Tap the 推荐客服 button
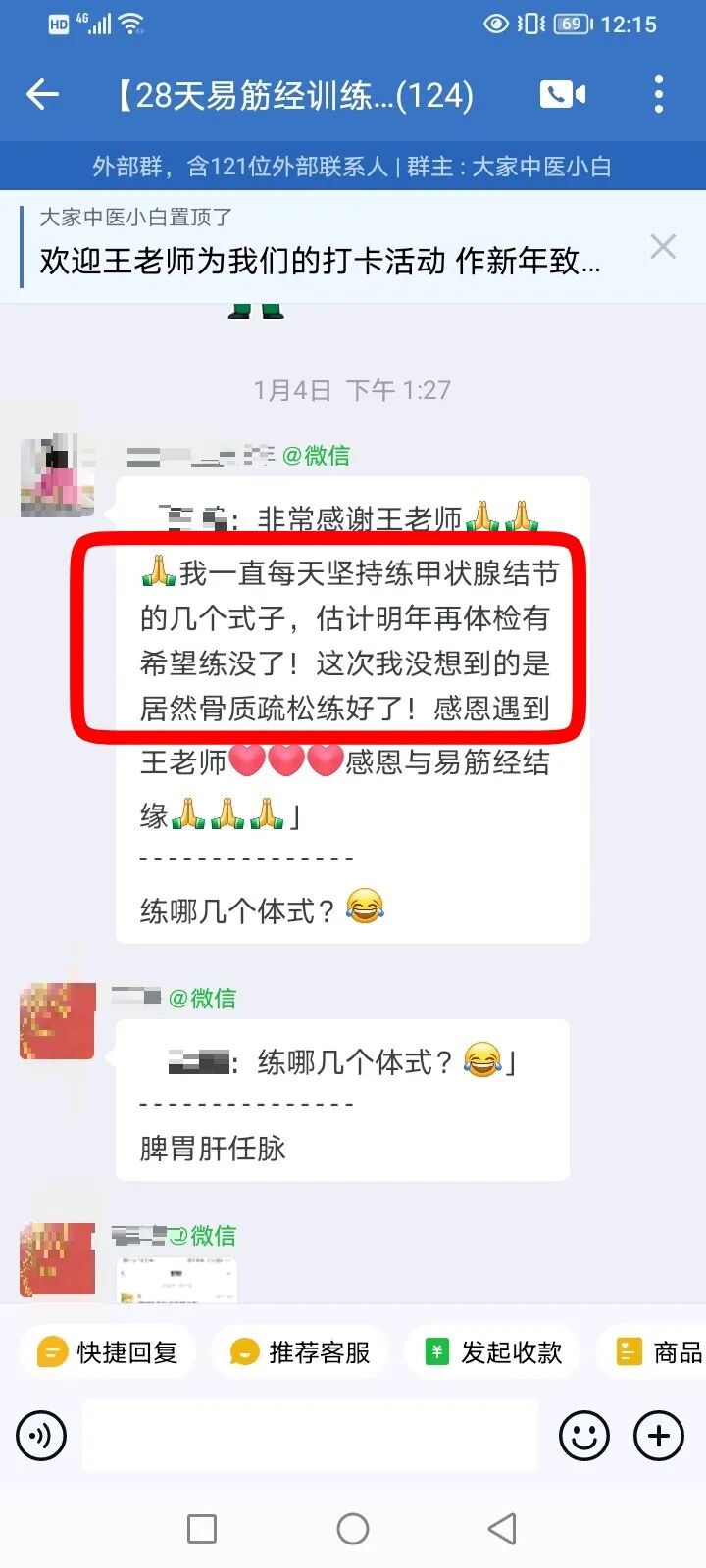 [300, 1352]
